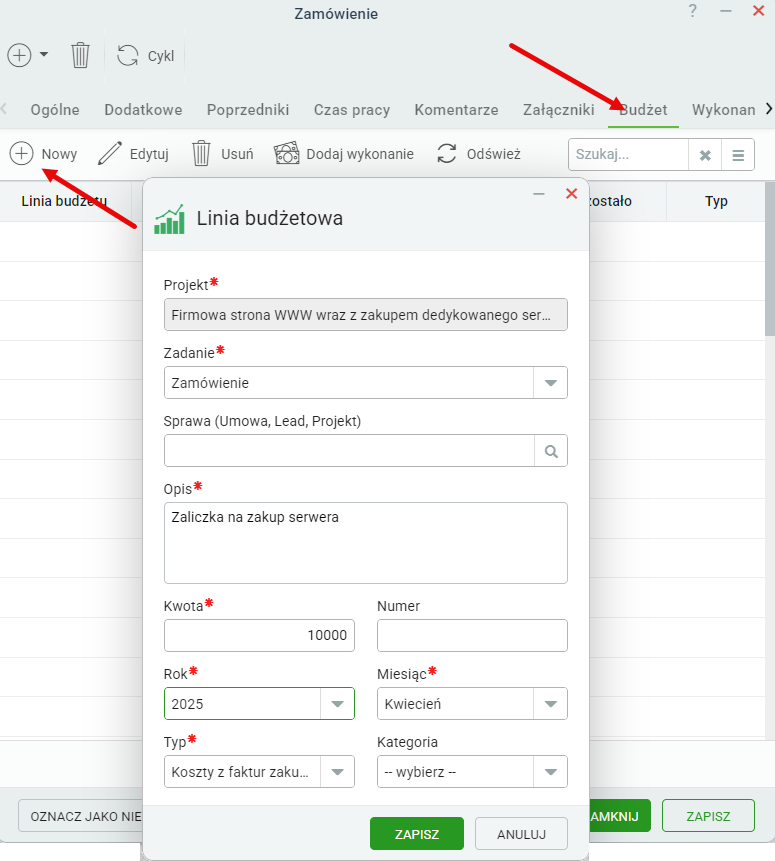Click the ZAMKNIJ button in Zamówienie window
775x861 pixels.
[x=620, y=816]
